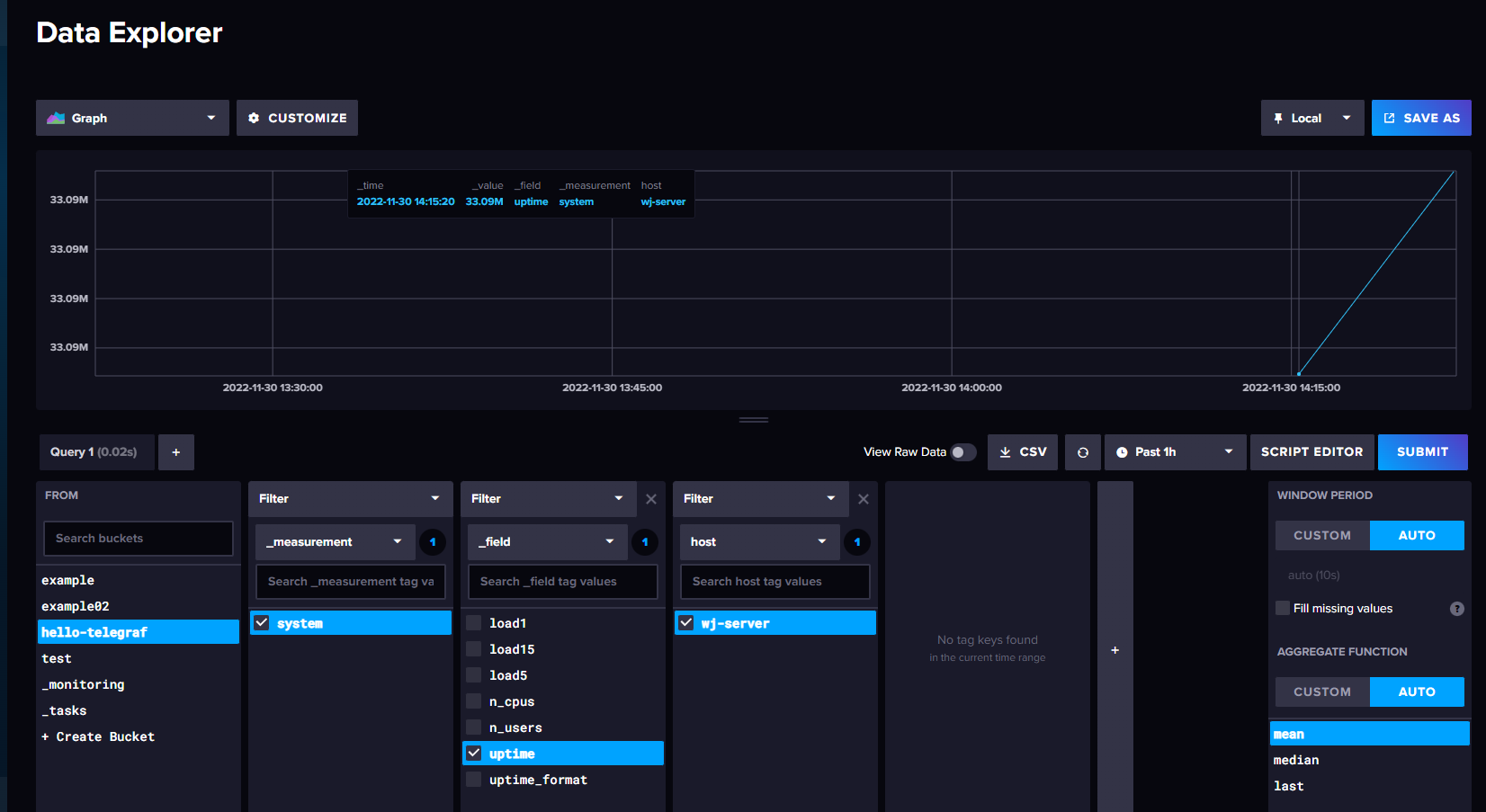Select the _monitoring bucket
This screenshot has width=1486, height=812.
(x=139, y=684)
